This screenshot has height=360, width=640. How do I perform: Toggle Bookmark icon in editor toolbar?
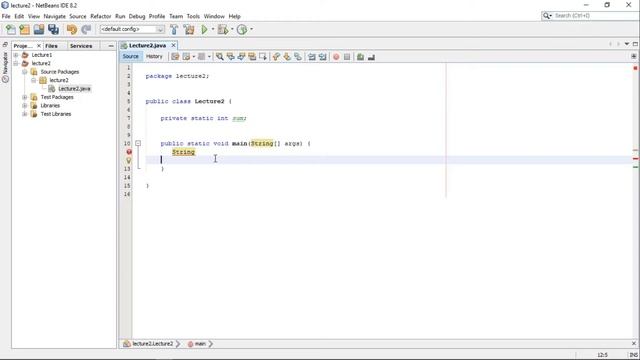tap(298, 57)
